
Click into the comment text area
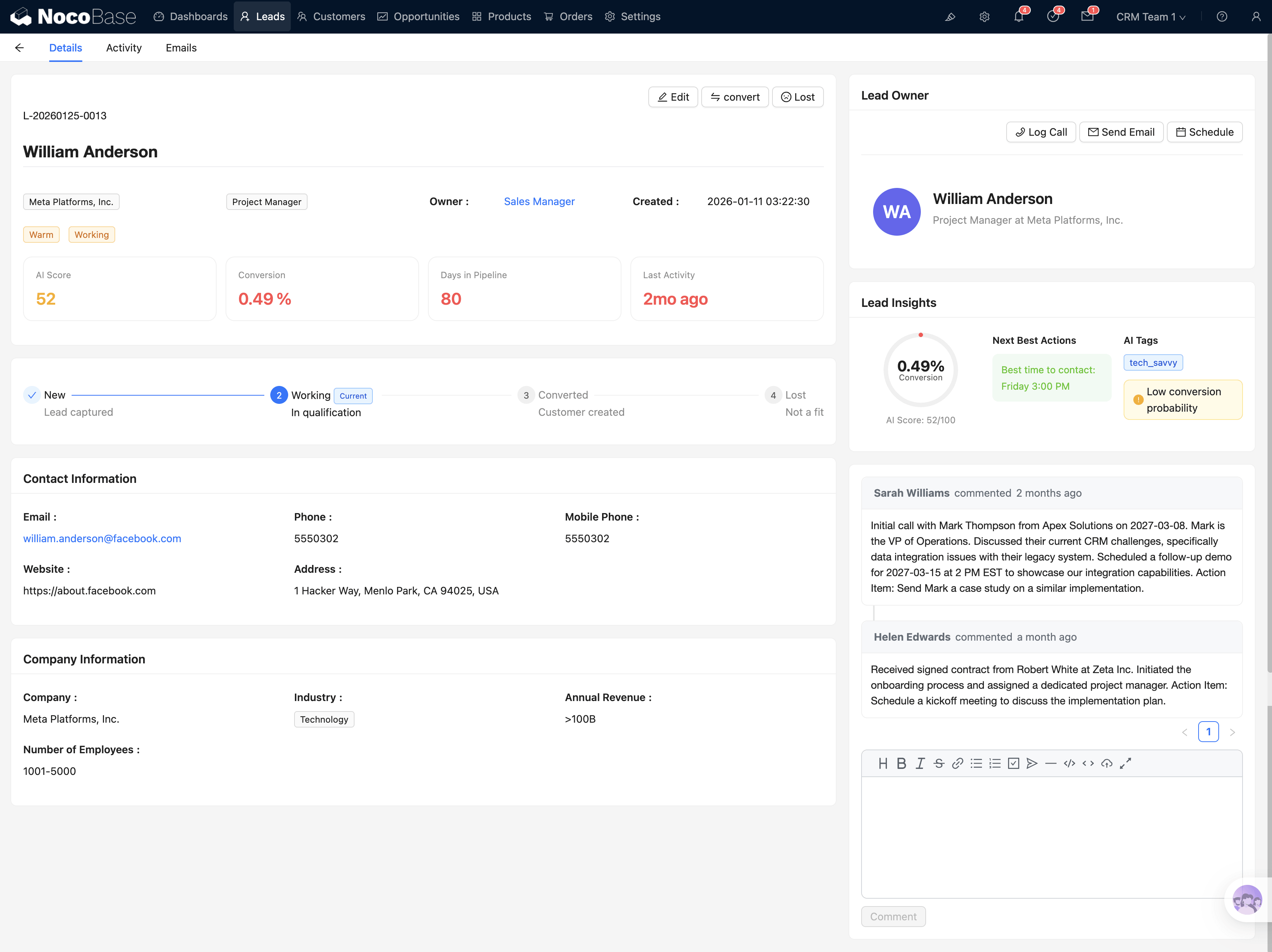(x=1051, y=837)
